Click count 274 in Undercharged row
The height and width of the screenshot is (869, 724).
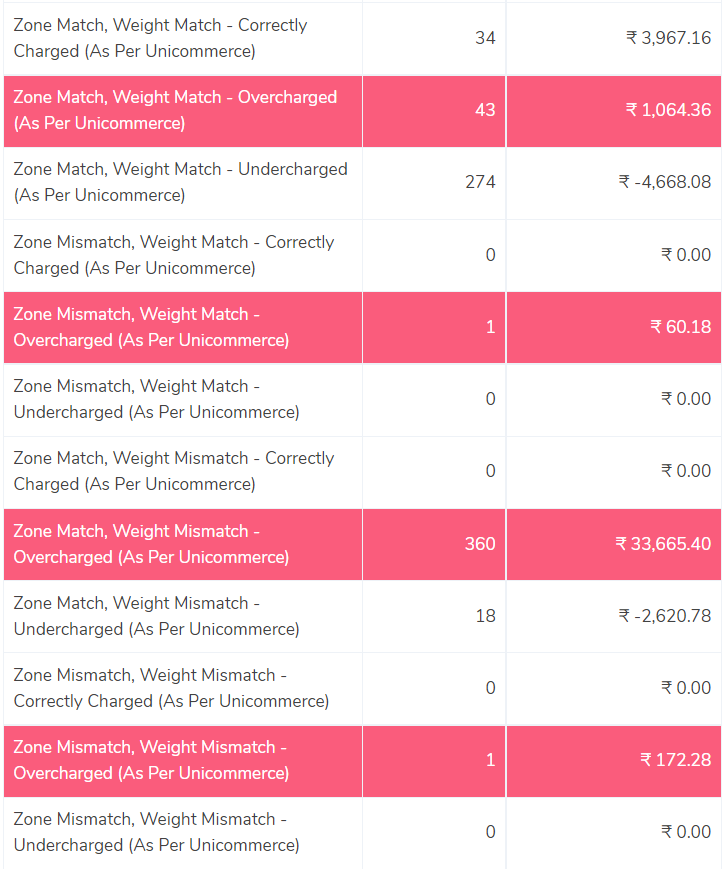pyautogui.click(x=480, y=182)
